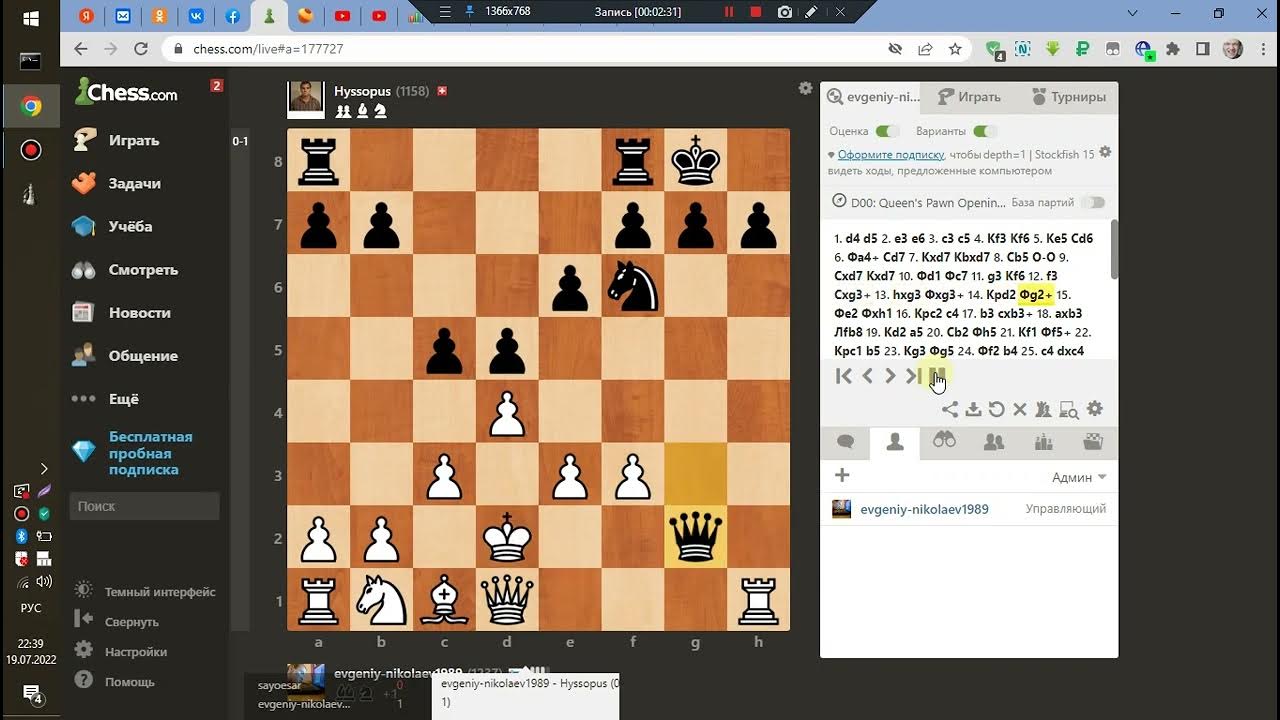
Task: Open the board magnifier search icon
Action: pyautogui.click(x=1068, y=409)
